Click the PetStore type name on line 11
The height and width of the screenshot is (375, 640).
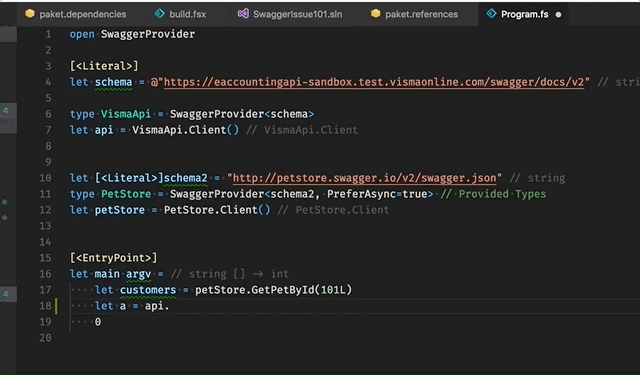(126, 194)
